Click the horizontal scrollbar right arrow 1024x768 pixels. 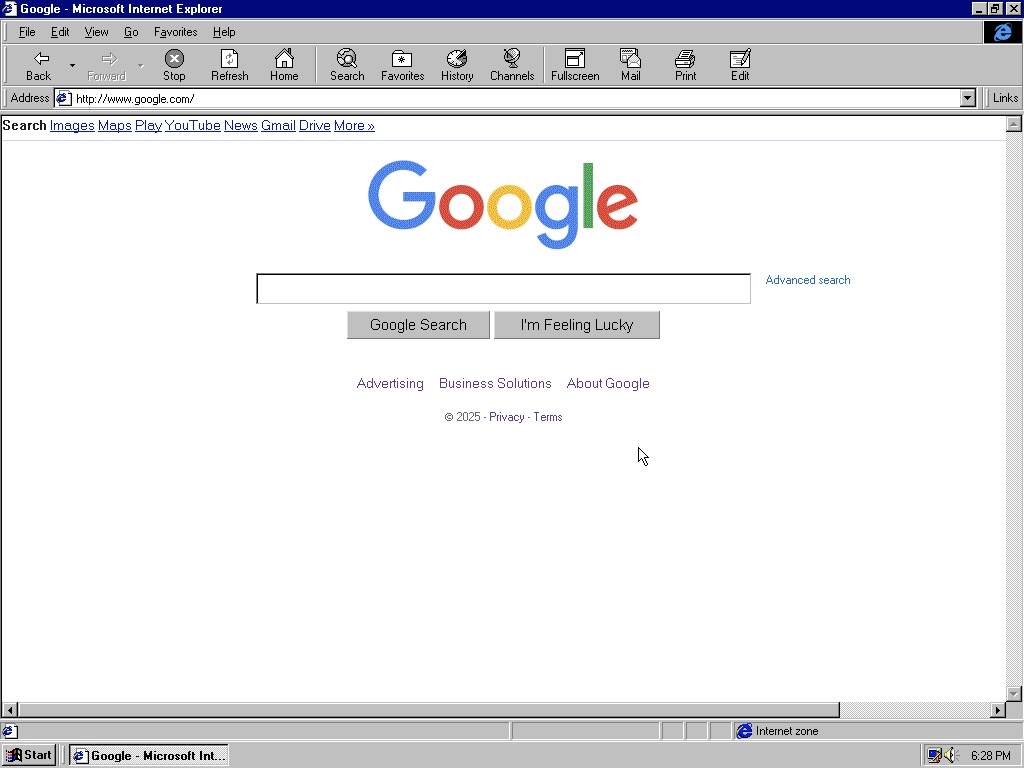click(x=998, y=710)
